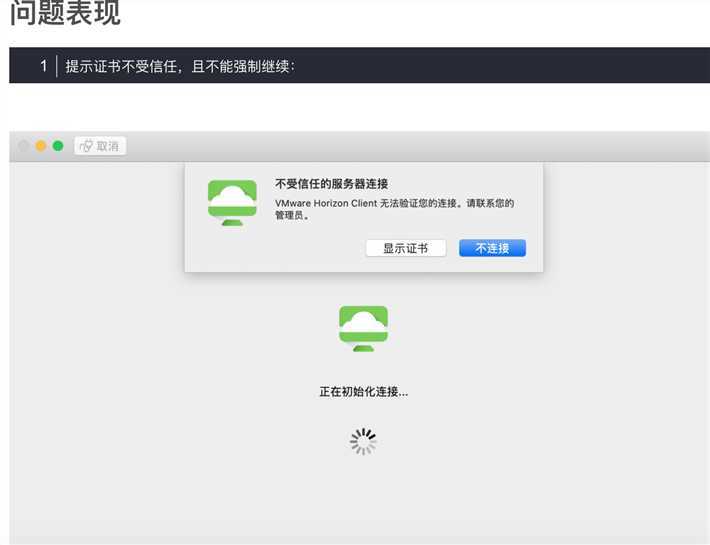Screen dimensions: 710x545
Task: Click the code line 提示证书不受信任，且不能强制继续
Action: pyautogui.click(x=180, y=67)
